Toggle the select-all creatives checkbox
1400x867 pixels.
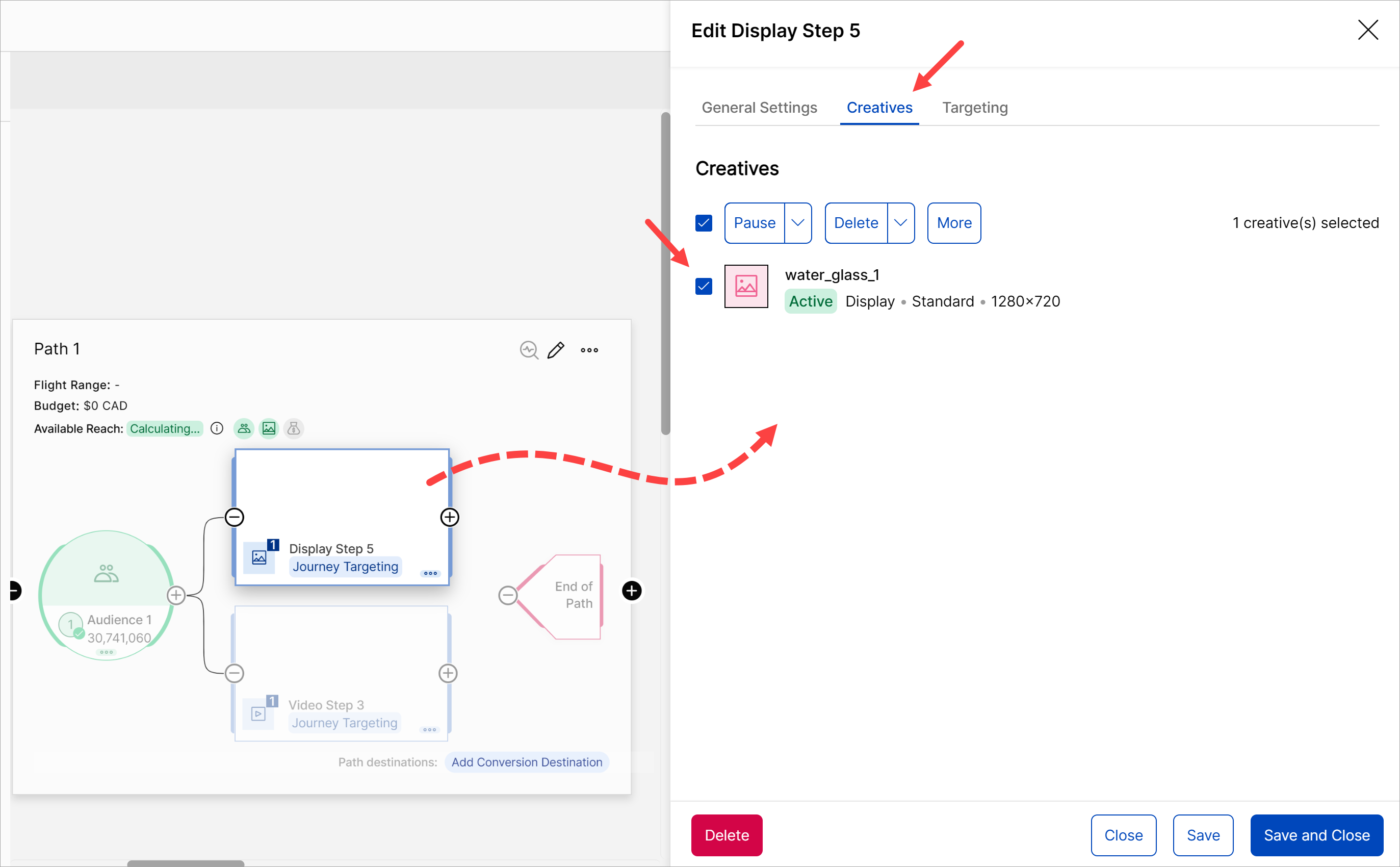click(704, 223)
